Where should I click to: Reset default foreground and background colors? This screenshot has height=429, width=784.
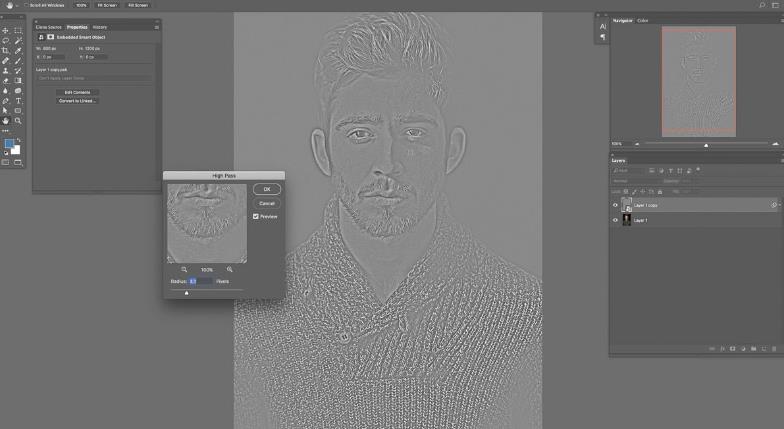6,153
